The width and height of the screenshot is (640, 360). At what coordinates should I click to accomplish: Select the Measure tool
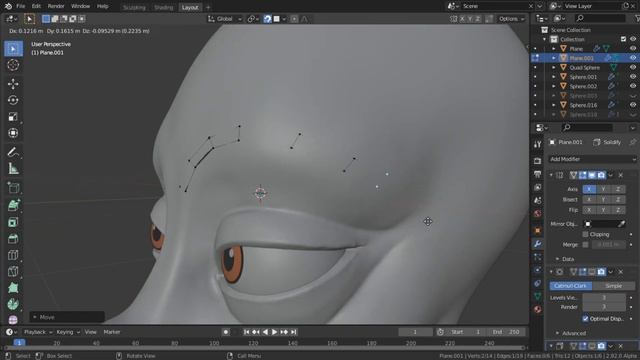click(13, 169)
